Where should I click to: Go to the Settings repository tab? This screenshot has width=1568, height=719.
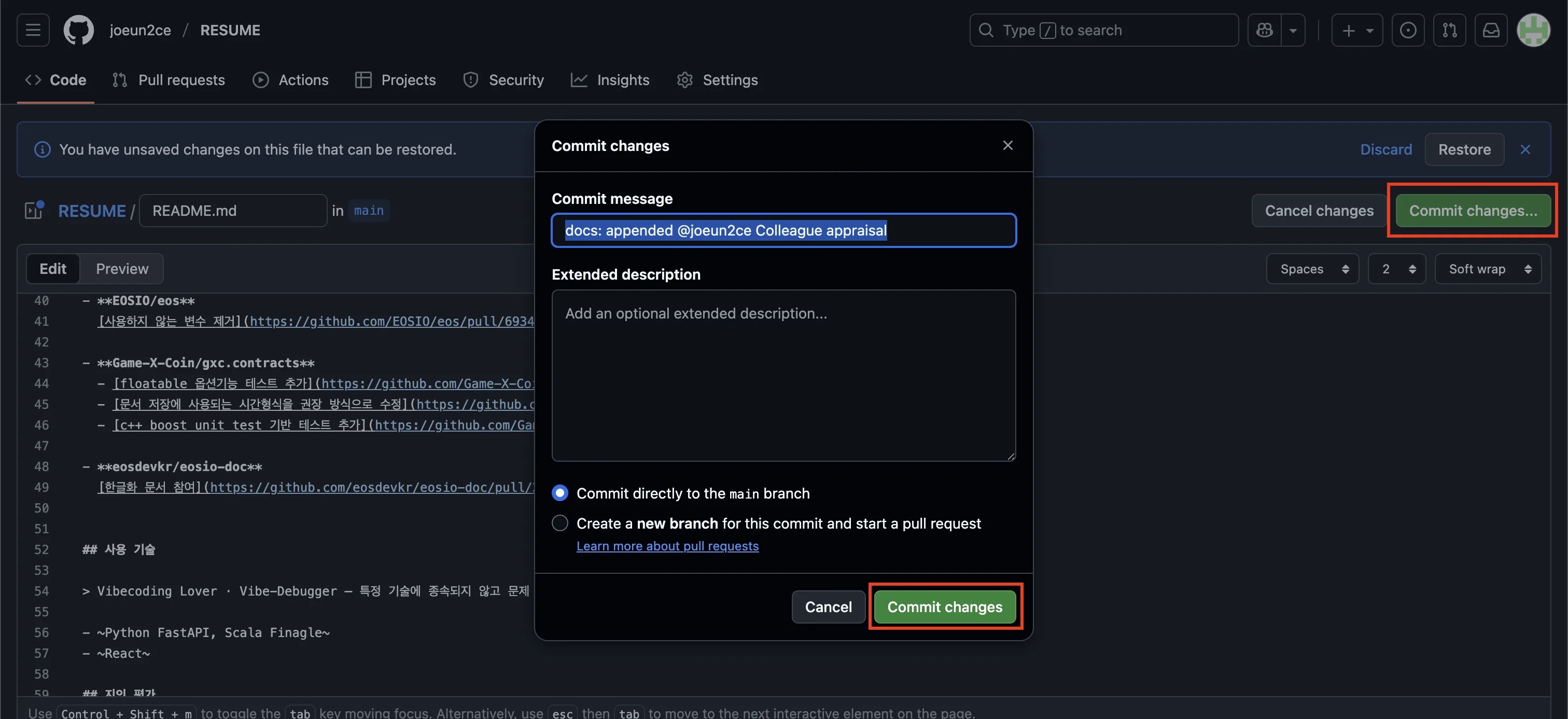[717, 80]
